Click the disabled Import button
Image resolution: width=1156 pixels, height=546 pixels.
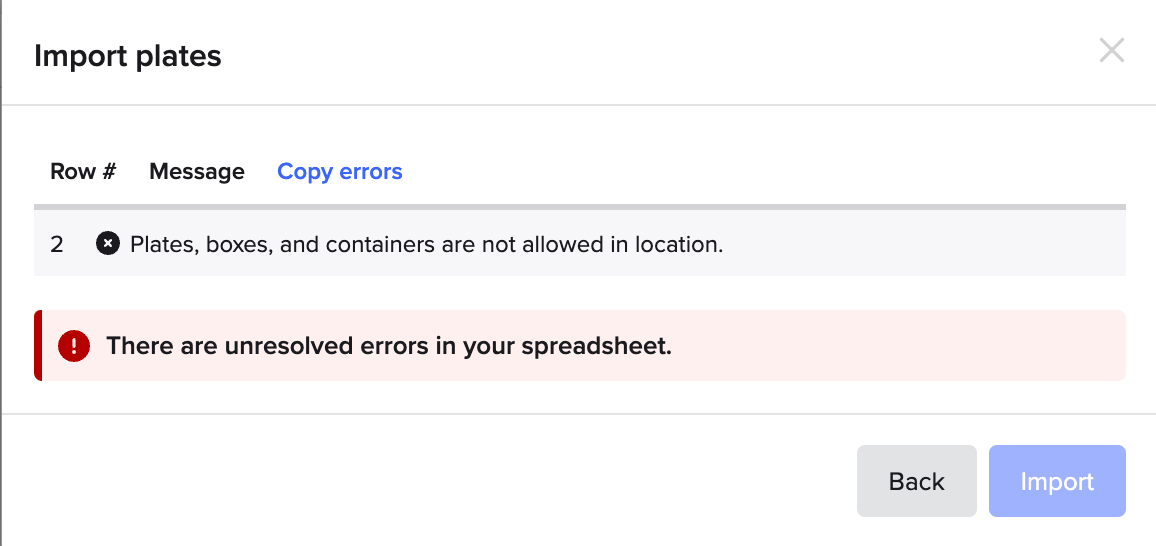[x=1057, y=481]
